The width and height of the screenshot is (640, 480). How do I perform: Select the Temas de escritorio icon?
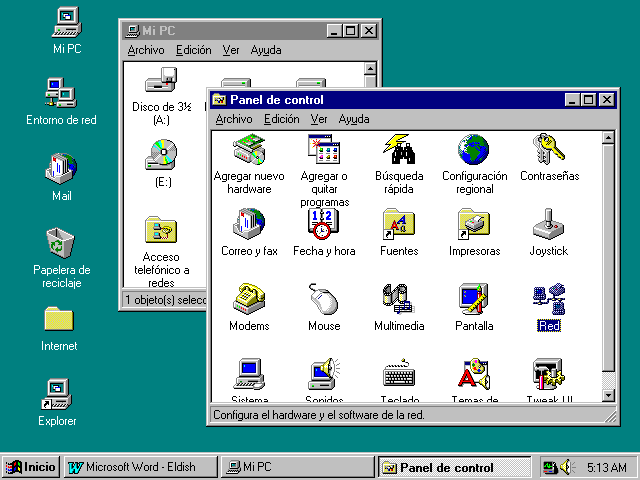coord(474,374)
